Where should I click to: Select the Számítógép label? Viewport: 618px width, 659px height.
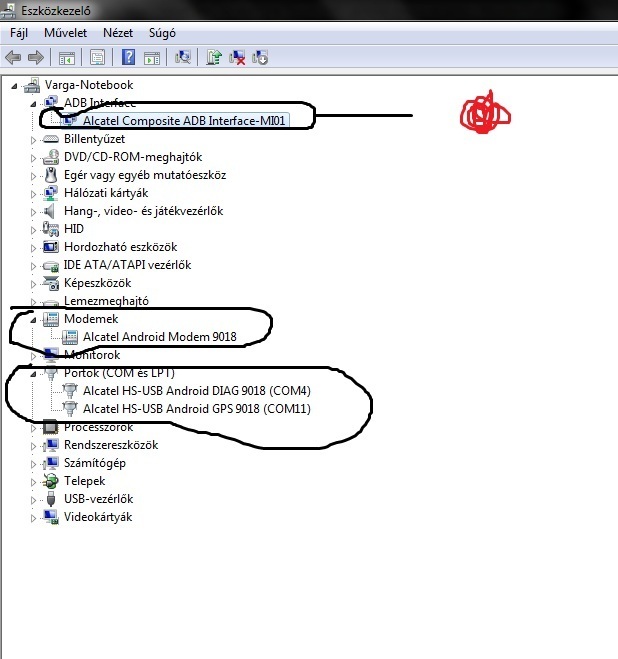pos(95,463)
